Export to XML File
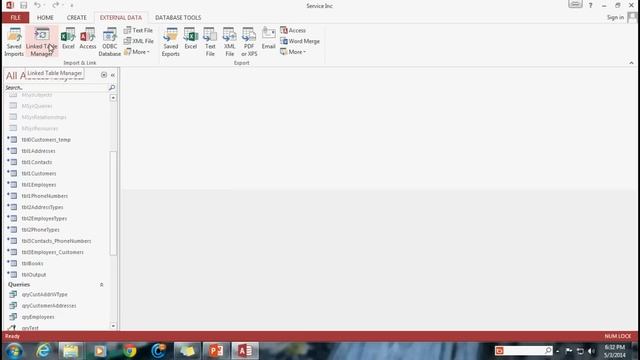Viewport: 640px width, 360px height. click(x=229, y=42)
